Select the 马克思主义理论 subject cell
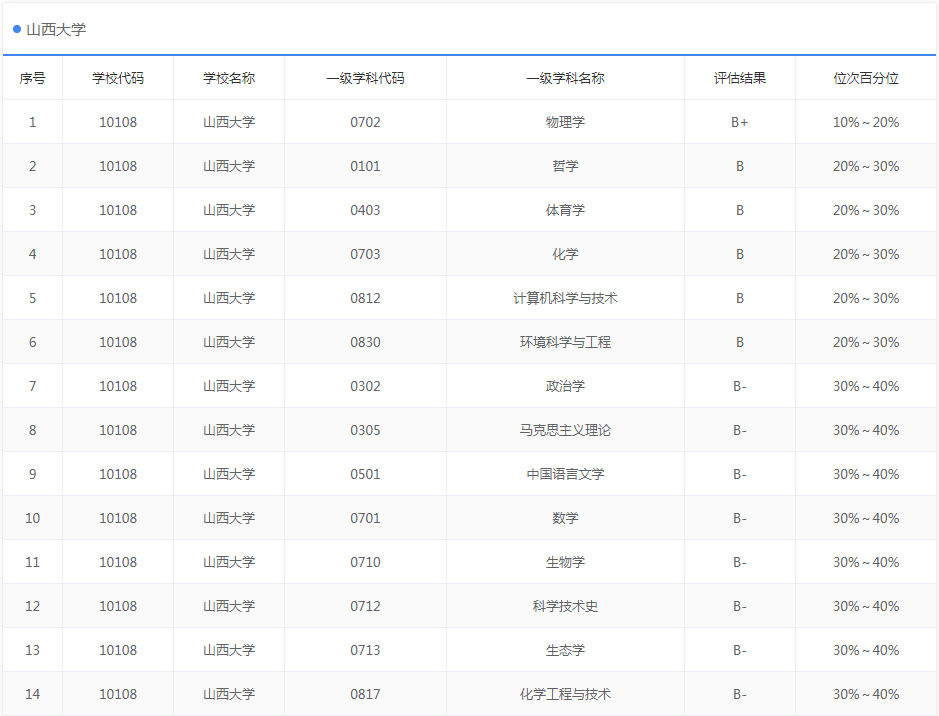Viewport: 939px width, 716px height. click(x=565, y=430)
